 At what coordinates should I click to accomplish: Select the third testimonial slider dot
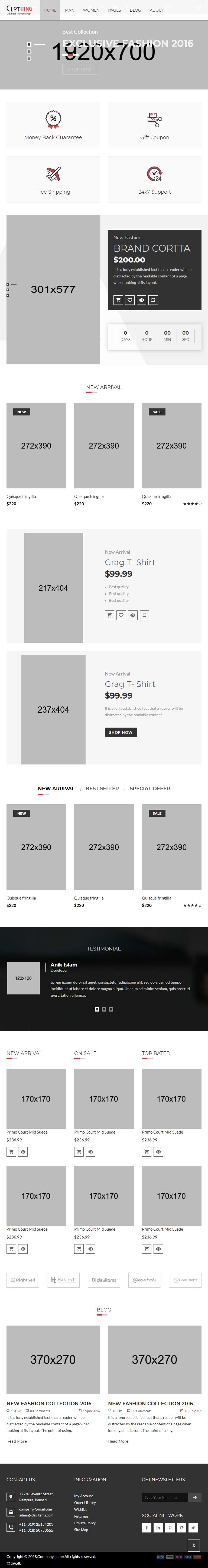(111, 1009)
